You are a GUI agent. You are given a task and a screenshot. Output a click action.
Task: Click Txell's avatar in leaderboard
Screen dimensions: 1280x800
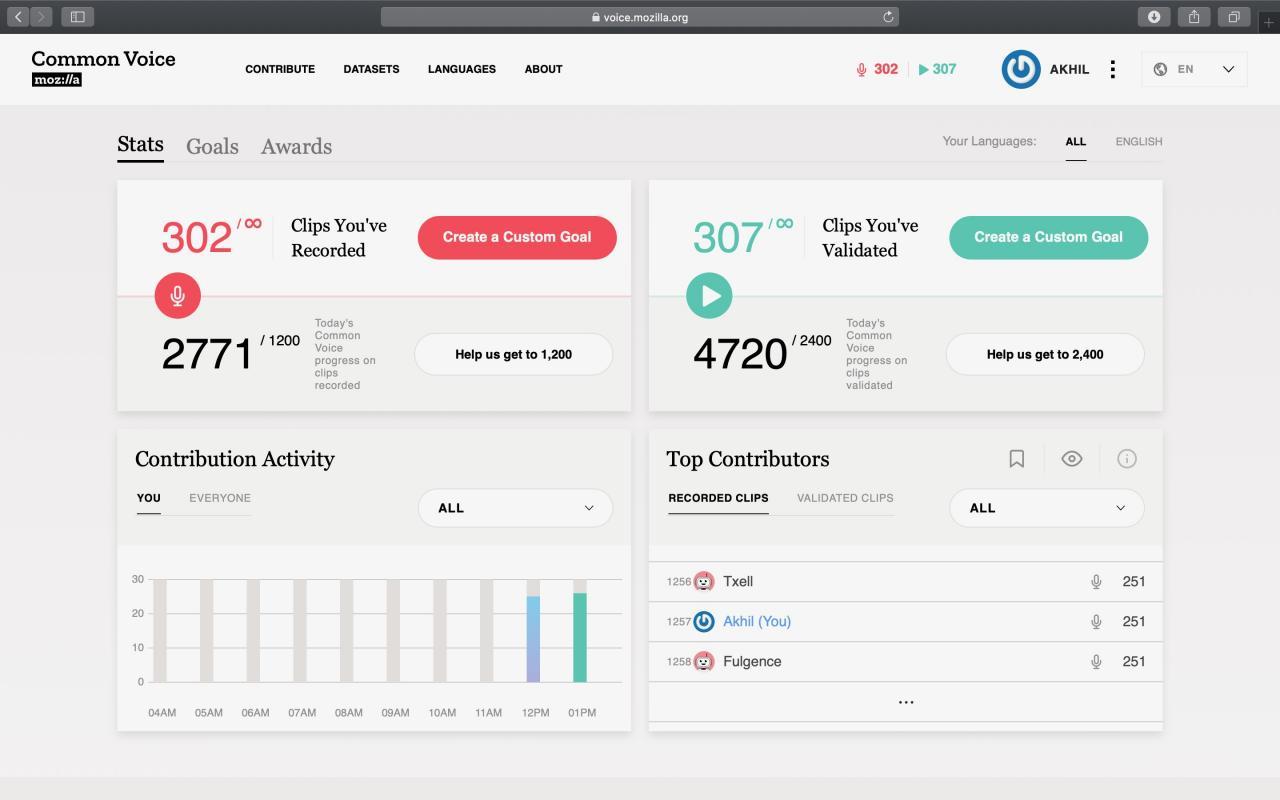pos(704,581)
